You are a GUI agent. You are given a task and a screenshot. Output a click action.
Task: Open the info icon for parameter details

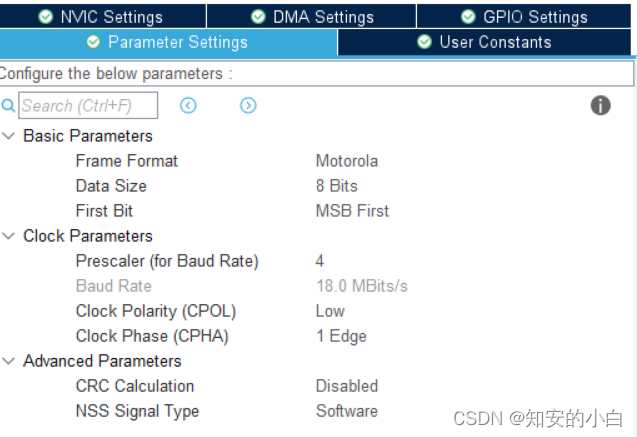[600, 106]
